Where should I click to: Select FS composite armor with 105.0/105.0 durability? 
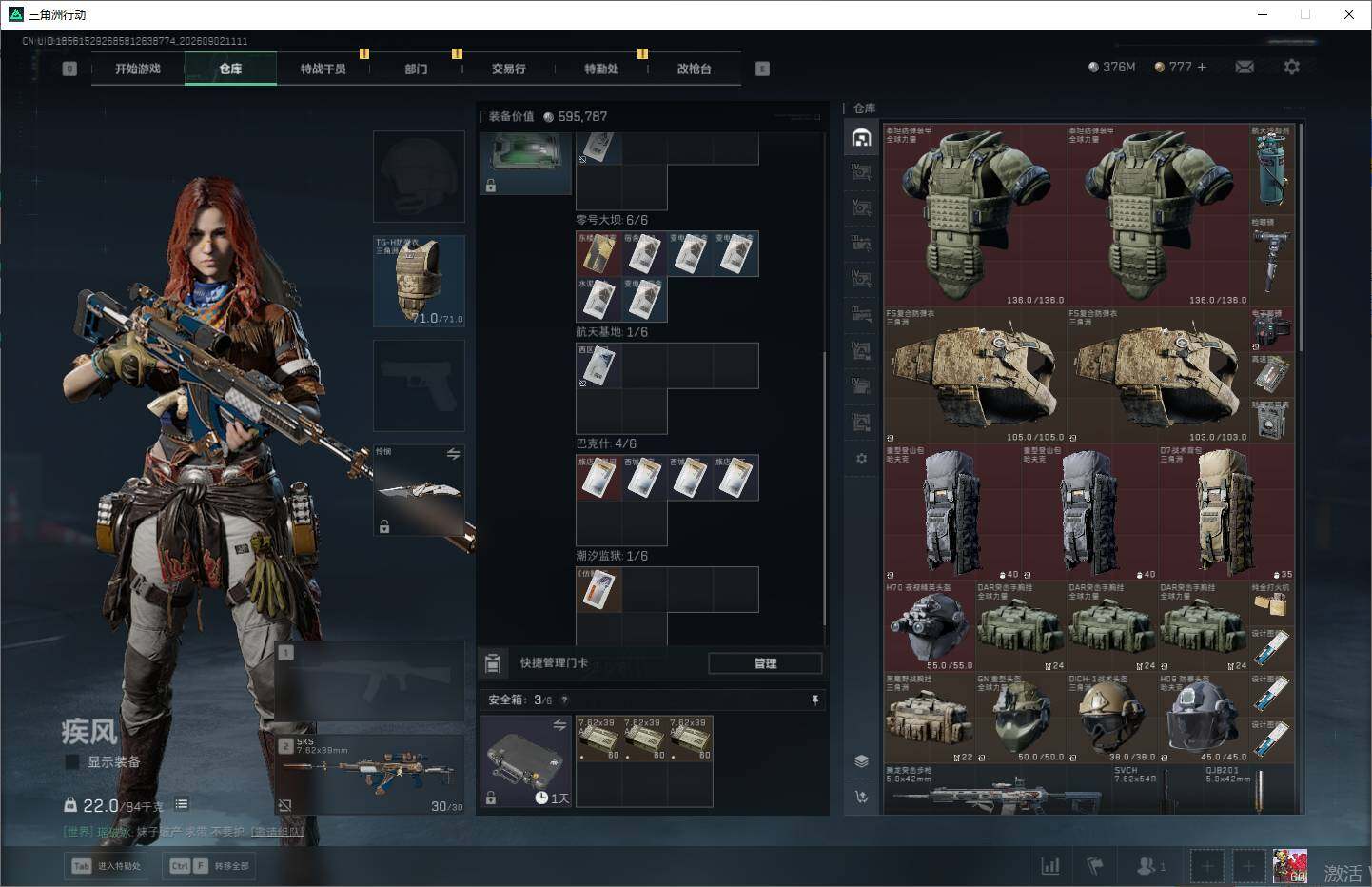pyautogui.click(x=975, y=375)
